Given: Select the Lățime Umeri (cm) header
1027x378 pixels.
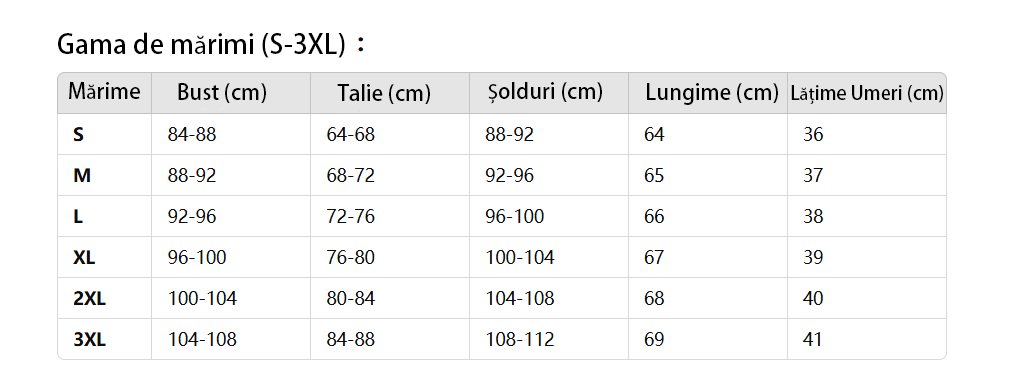Looking at the screenshot, I should pos(867,93).
